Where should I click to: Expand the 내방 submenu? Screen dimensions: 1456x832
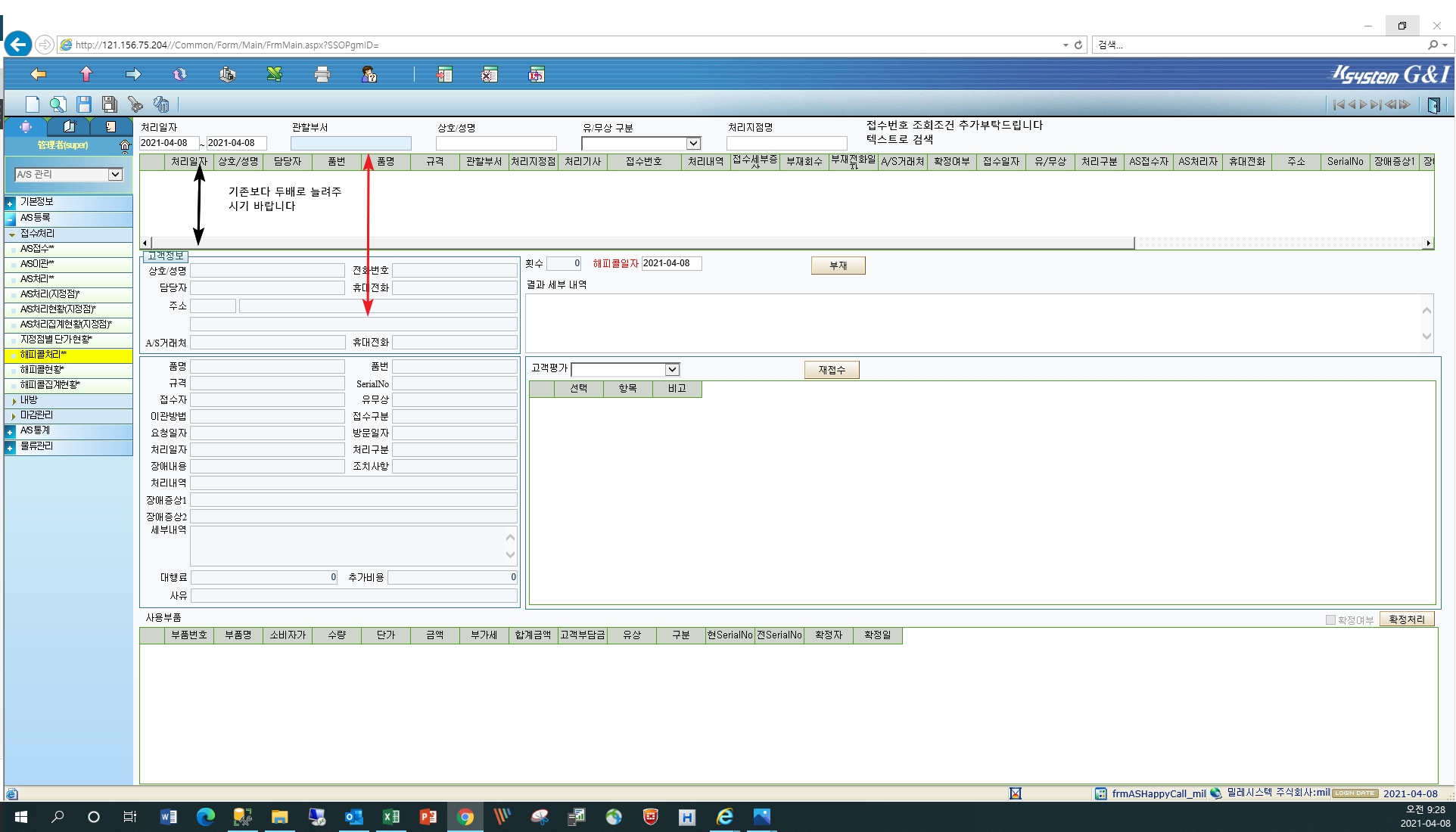[14, 400]
